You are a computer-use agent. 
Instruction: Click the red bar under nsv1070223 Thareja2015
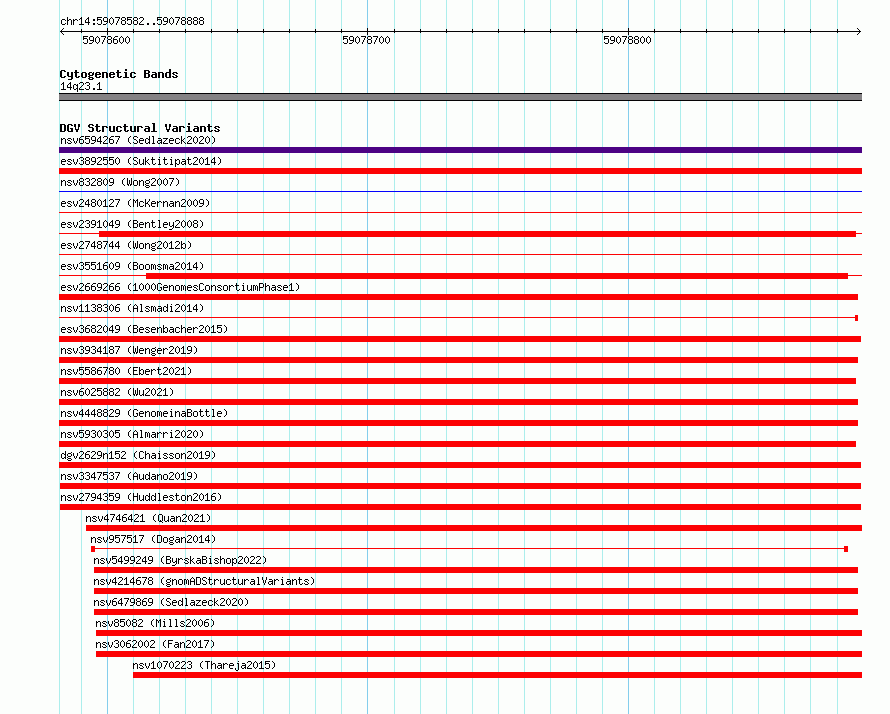pyautogui.click(x=497, y=675)
